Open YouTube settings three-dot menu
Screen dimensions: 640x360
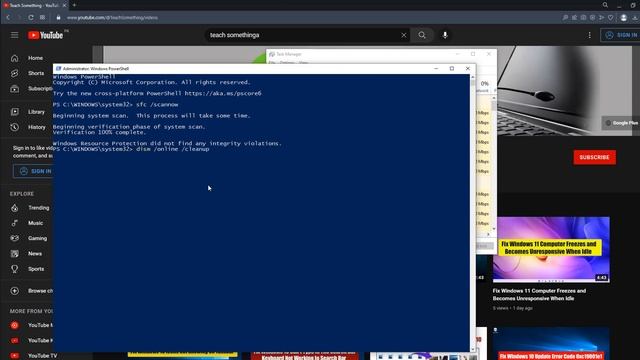pyautogui.click(x=589, y=35)
